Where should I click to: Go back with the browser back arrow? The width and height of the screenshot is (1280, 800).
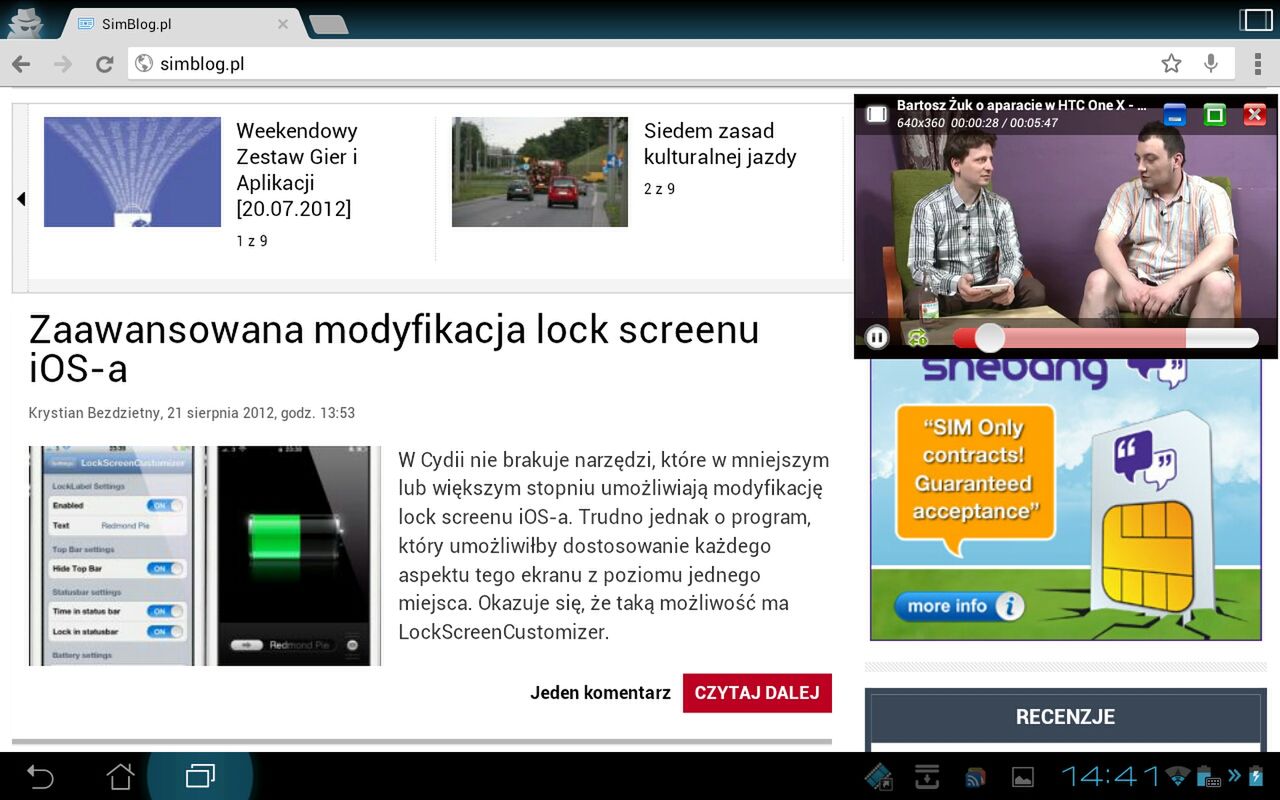pos(21,64)
